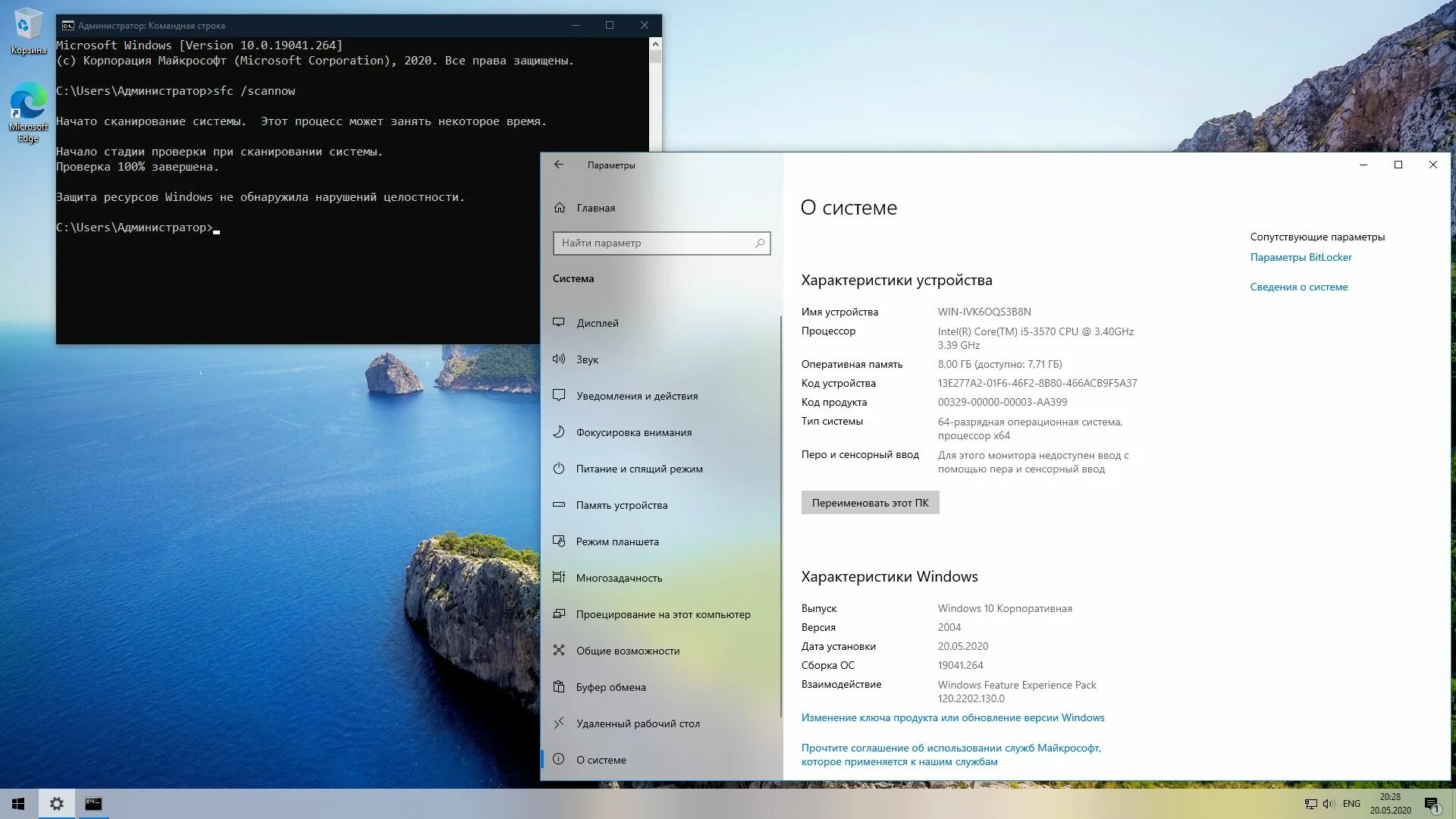Viewport: 1456px width, 819px height.
Task: Click the Home icon in Settings
Action: click(x=560, y=208)
